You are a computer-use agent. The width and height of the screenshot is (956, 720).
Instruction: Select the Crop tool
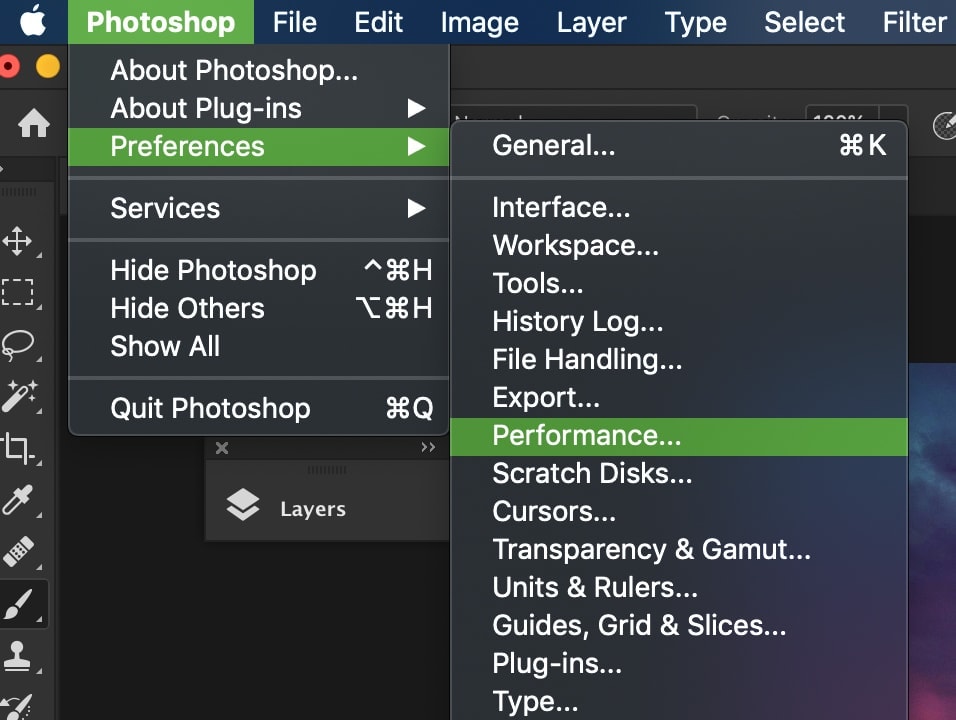tap(18, 449)
